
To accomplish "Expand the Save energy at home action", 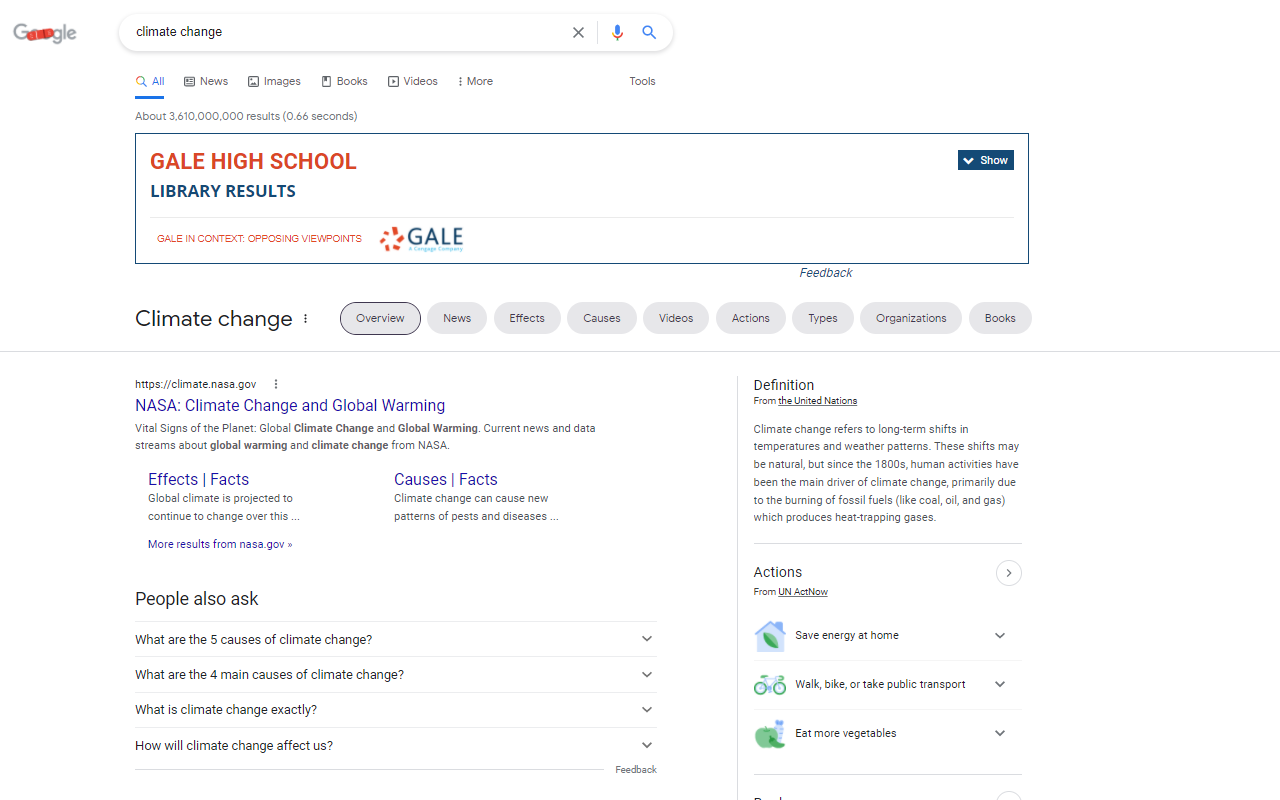I will click(887, 636).
